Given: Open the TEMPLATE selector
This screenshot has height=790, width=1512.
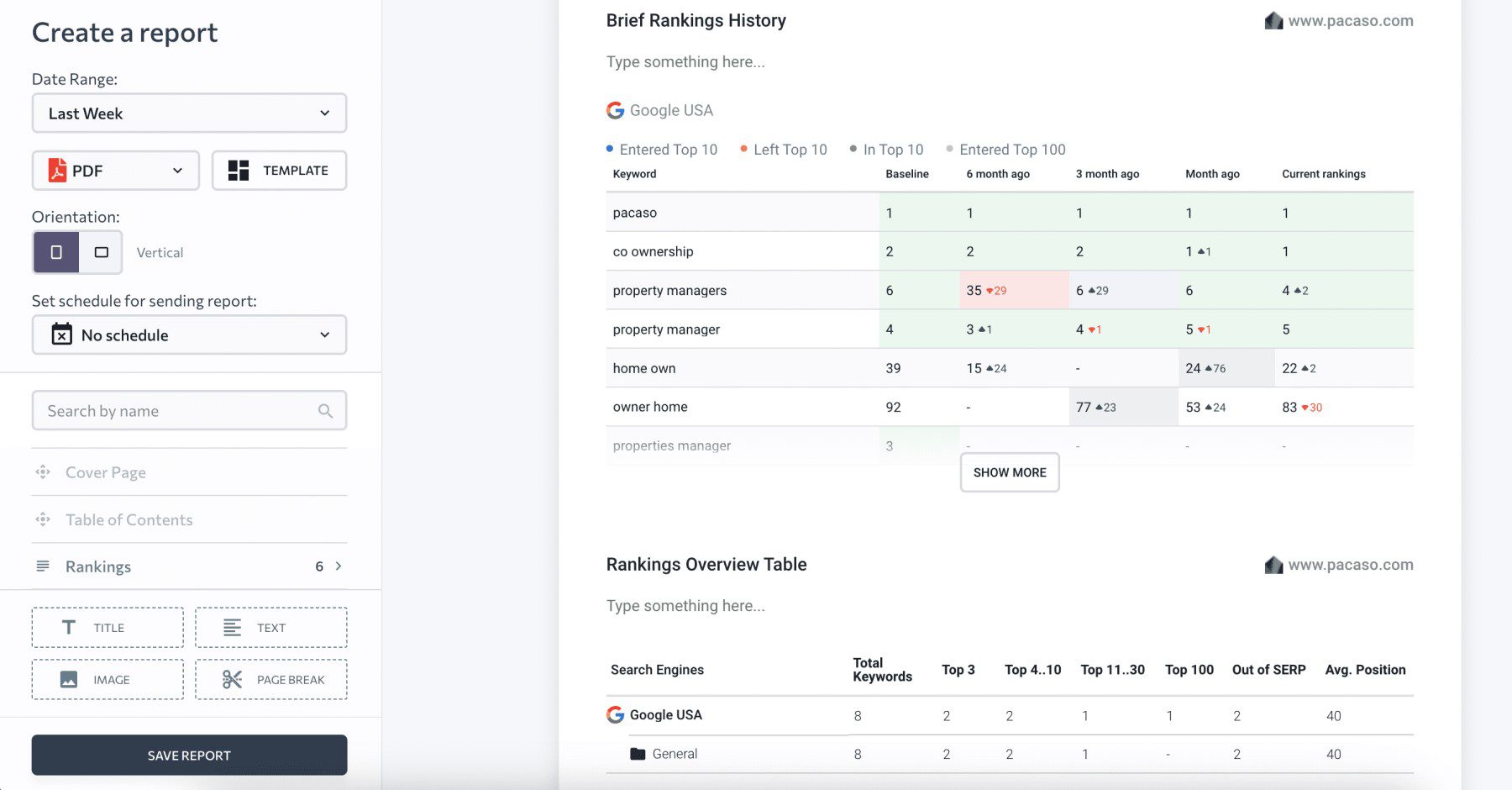Looking at the screenshot, I should [x=278, y=170].
